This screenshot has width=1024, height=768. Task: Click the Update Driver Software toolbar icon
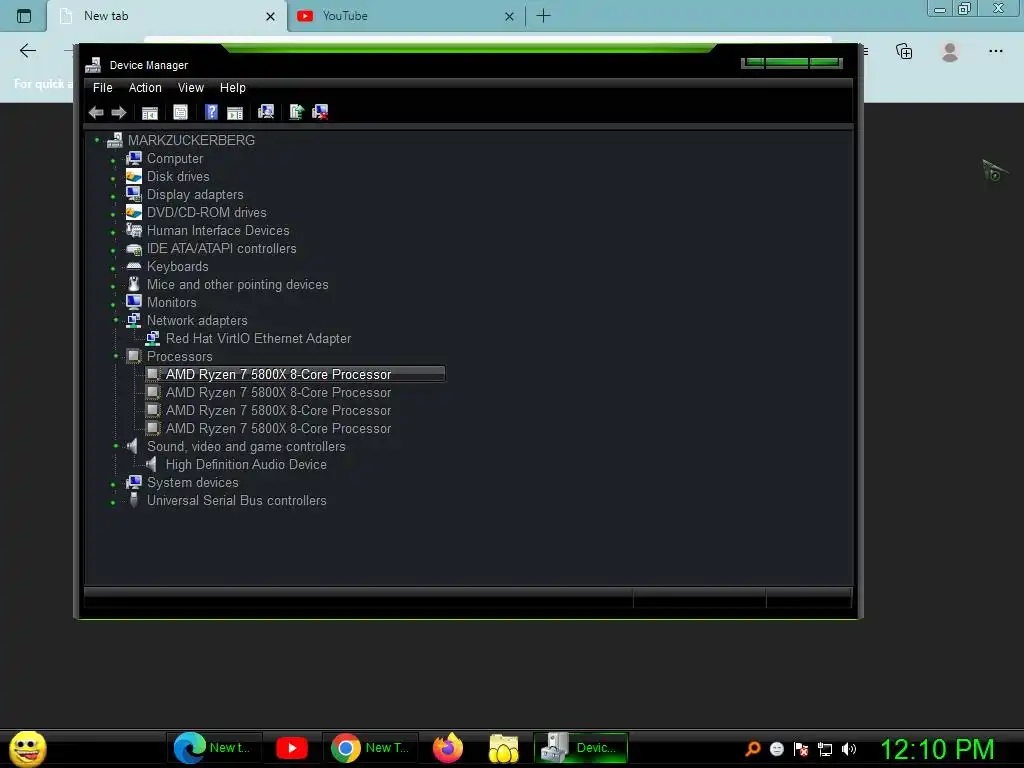[x=296, y=112]
